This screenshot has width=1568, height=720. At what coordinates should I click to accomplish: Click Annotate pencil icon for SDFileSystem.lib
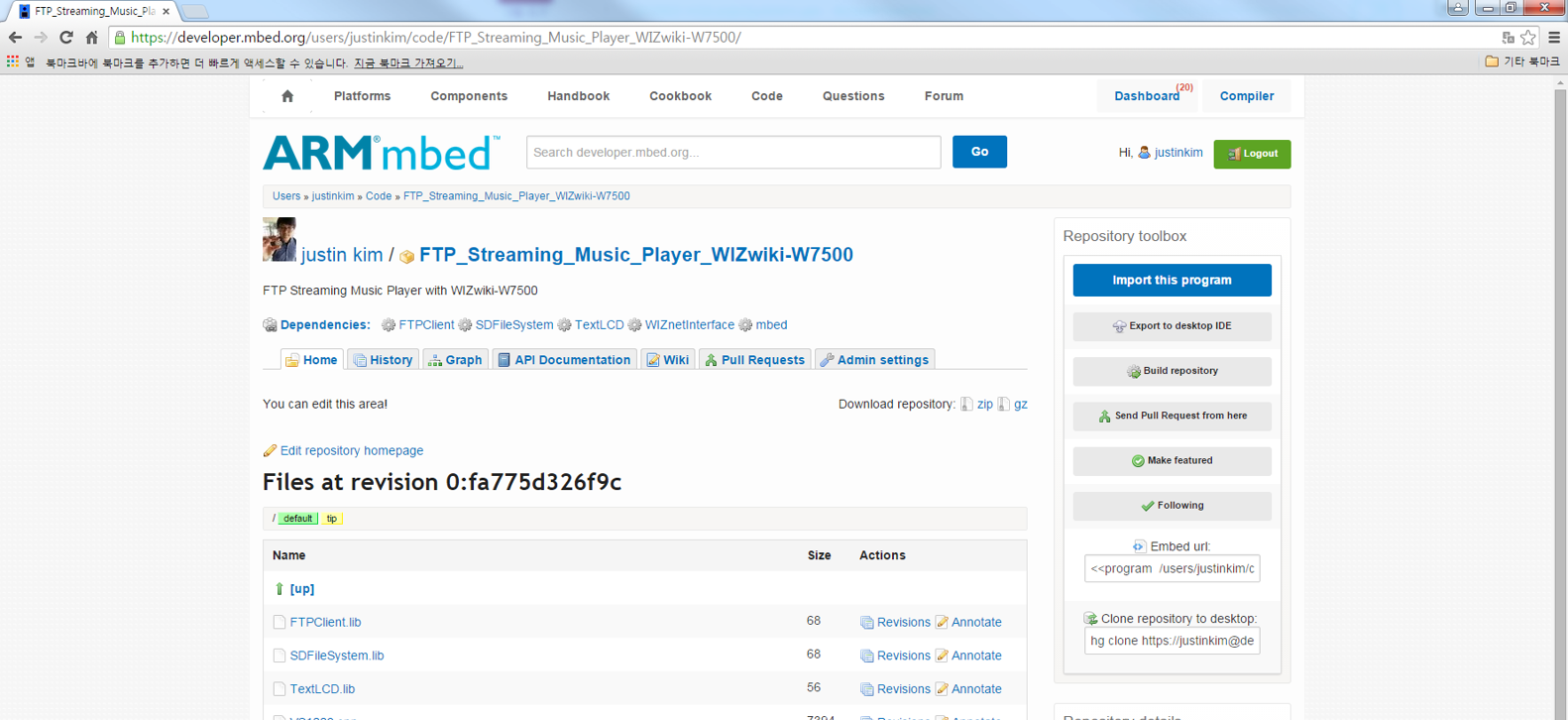(x=942, y=656)
